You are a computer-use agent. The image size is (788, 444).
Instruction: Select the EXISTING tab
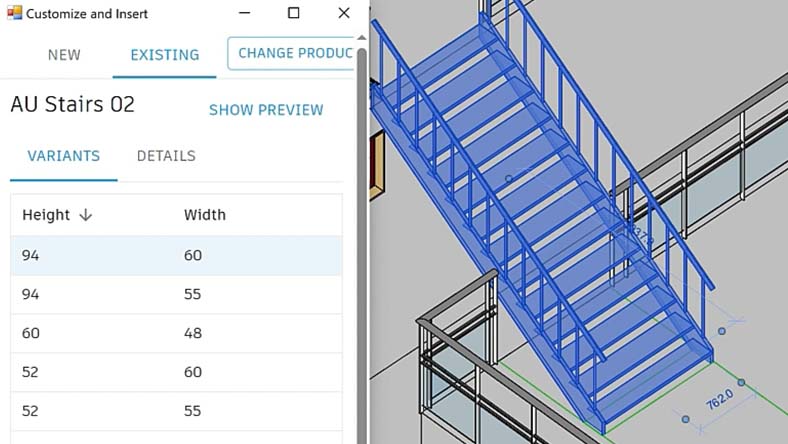pos(165,55)
